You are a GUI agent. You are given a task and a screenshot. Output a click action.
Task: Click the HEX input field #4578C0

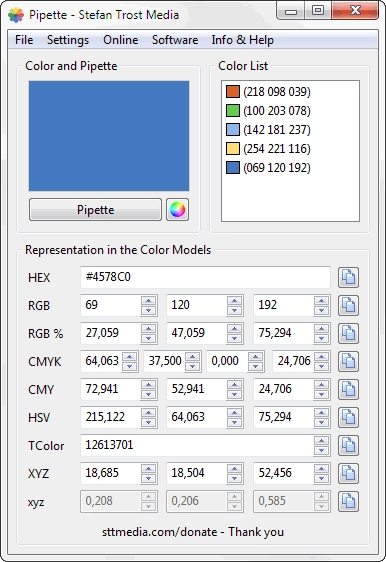click(205, 277)
